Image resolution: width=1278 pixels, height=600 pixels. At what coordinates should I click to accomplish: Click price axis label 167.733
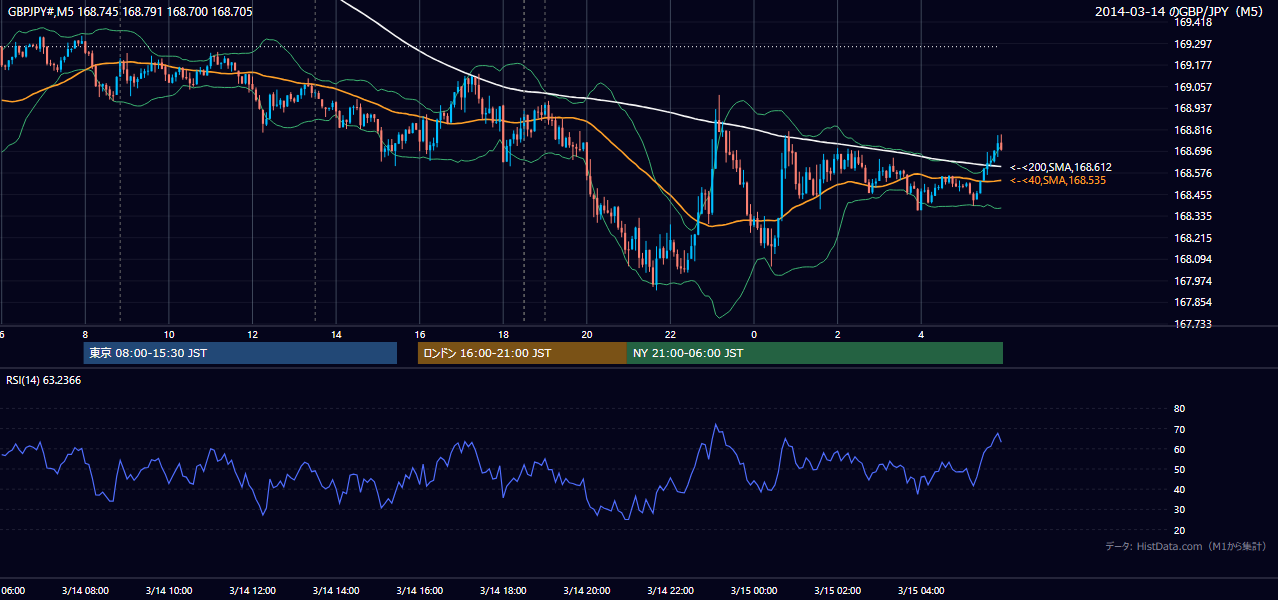point(1193,324)
